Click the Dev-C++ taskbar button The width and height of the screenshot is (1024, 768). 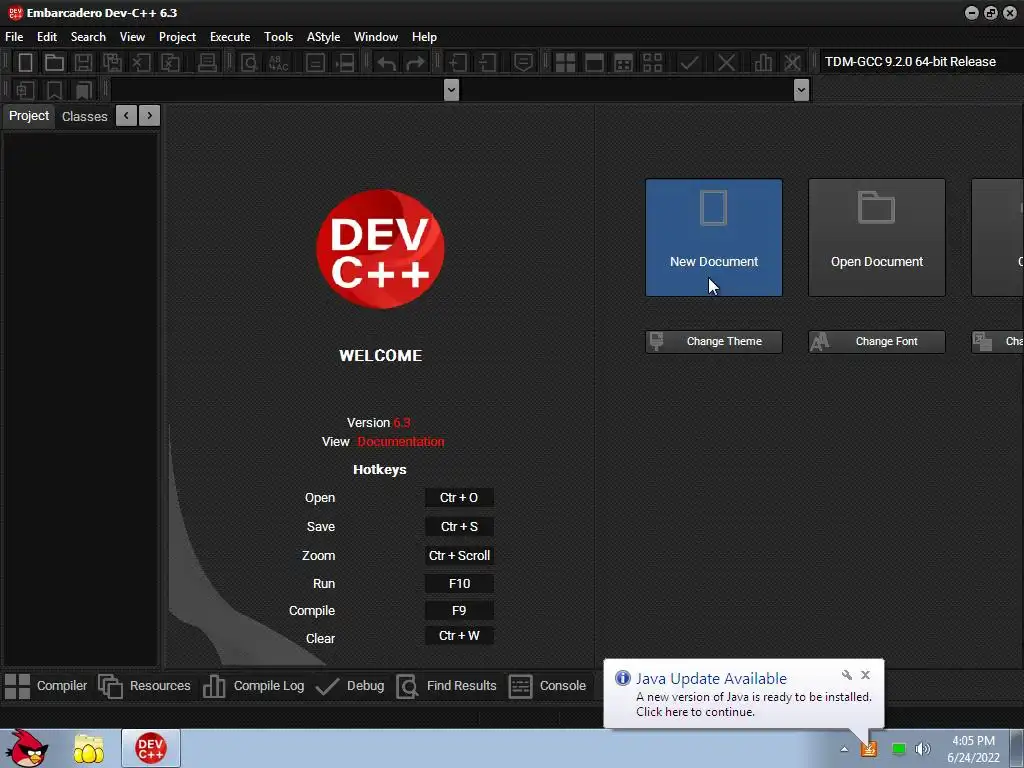coord(151,748)
